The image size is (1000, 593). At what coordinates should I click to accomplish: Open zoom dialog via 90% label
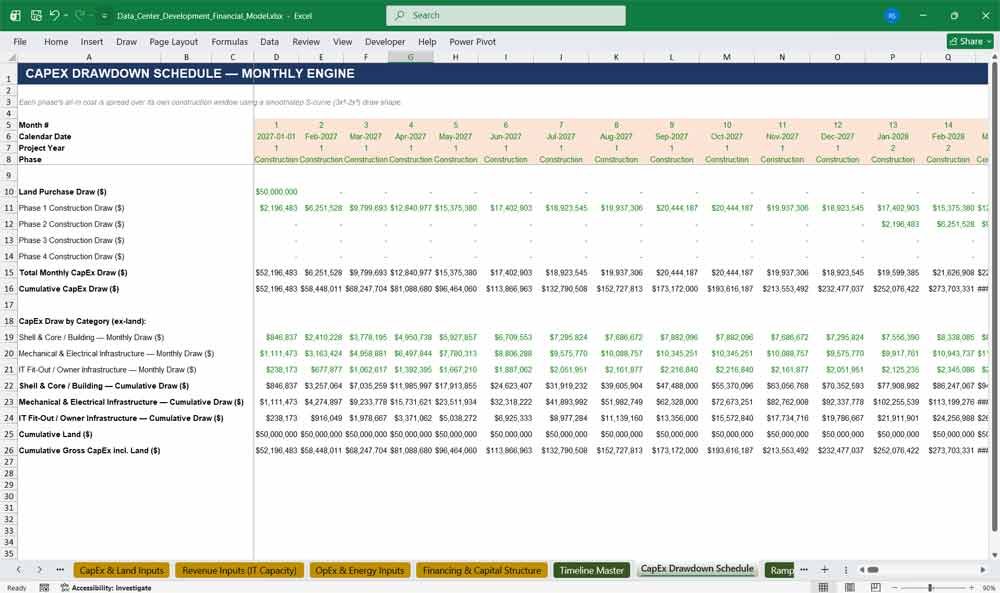tap(989, 588)
